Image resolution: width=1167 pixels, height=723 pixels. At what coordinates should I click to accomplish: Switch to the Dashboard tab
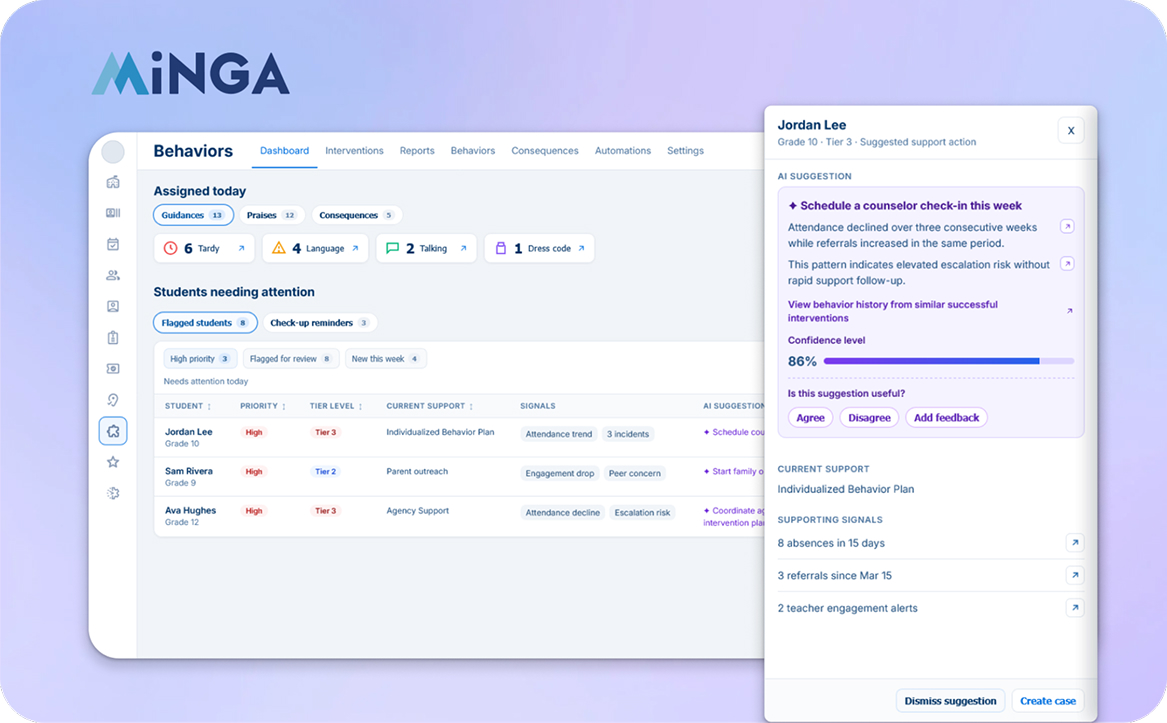tap(284, 150)
